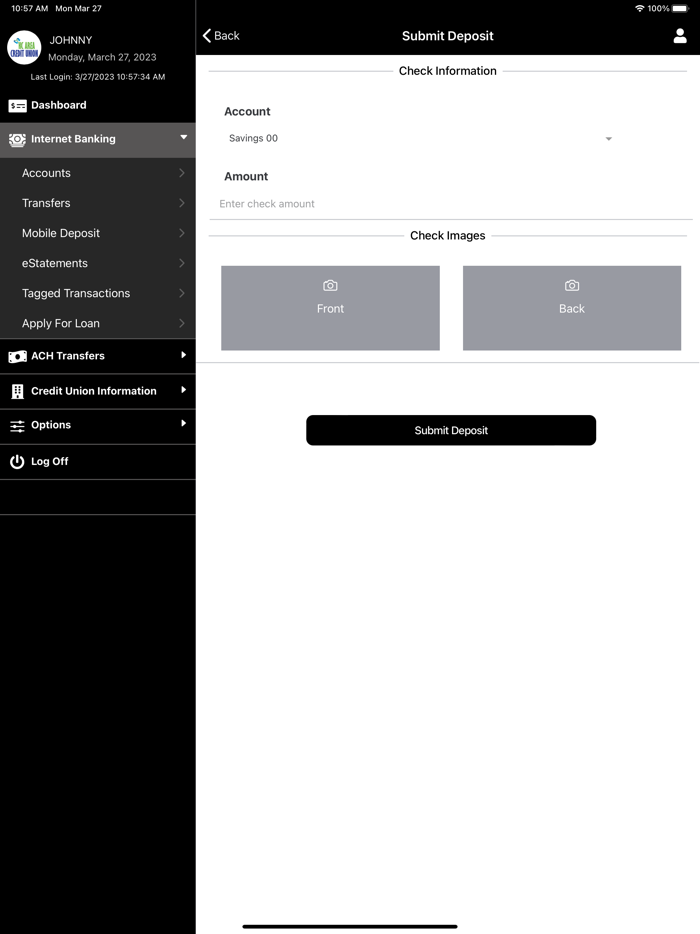Click the chevron next to Tagged Transactions
Viewport: 700px width, 934px height.
click(182, 294)
